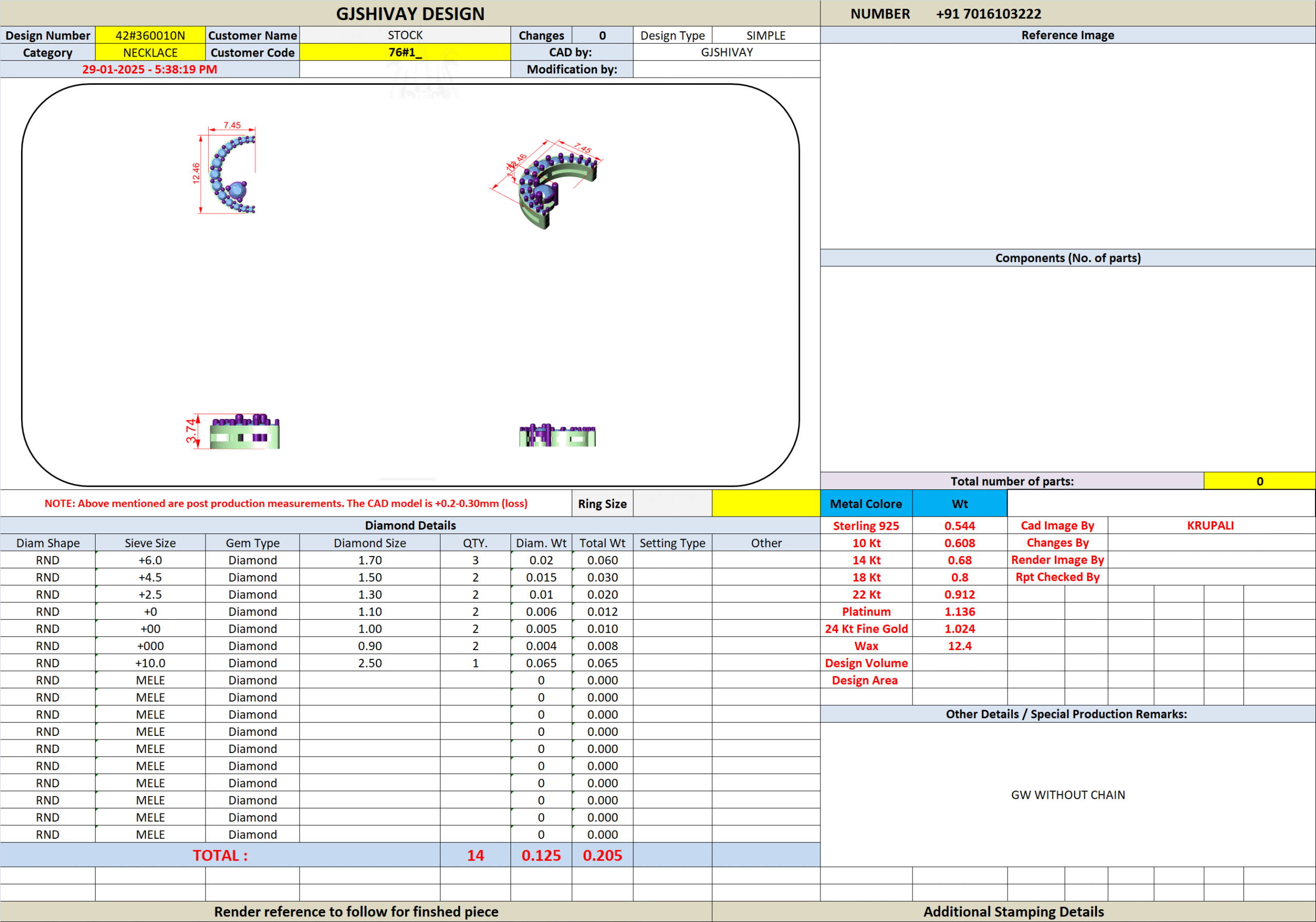Click the bottom-right pendant side view

click(557, 436)
